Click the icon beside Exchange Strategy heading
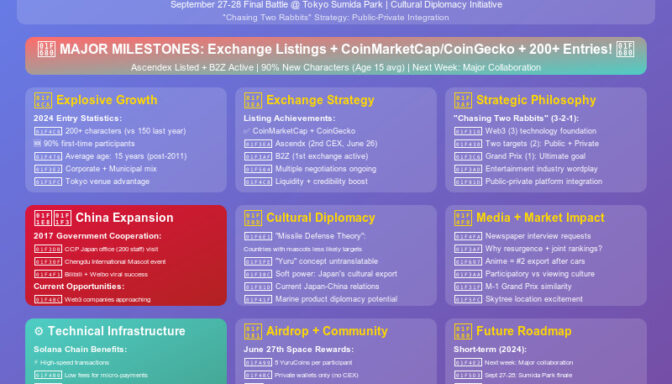The image size is (672, 384). tap(253, 100)
